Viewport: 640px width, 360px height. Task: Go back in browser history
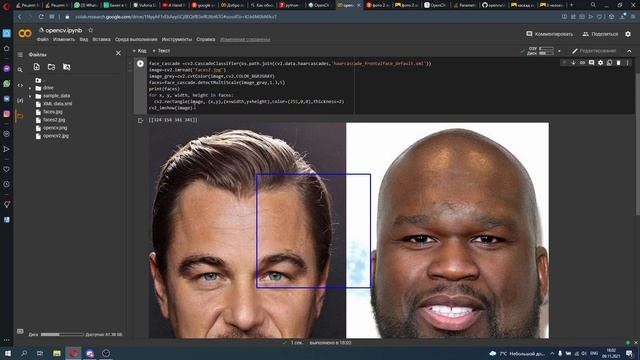20,17
